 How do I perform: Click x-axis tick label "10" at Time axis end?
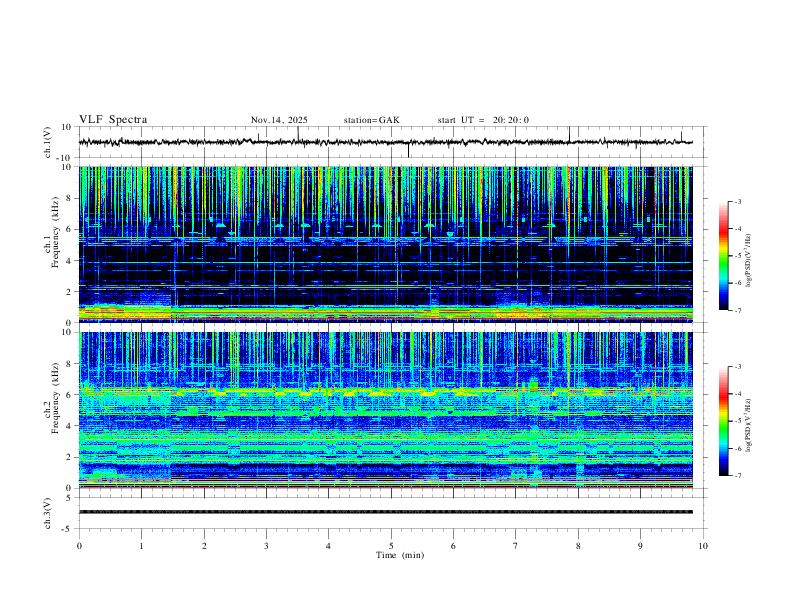[x=703, y=546]
